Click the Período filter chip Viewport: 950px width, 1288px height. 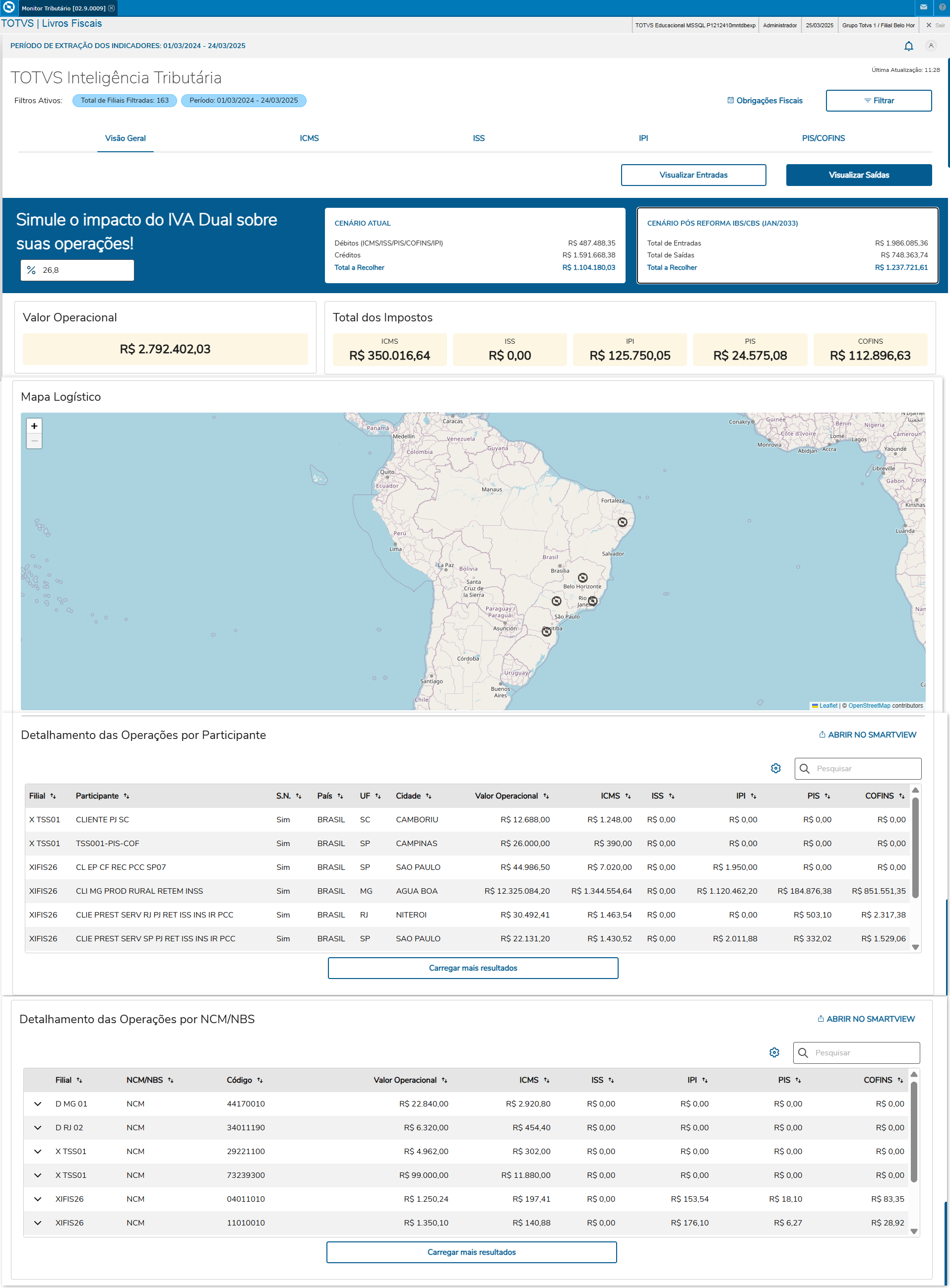pos(244,101)
